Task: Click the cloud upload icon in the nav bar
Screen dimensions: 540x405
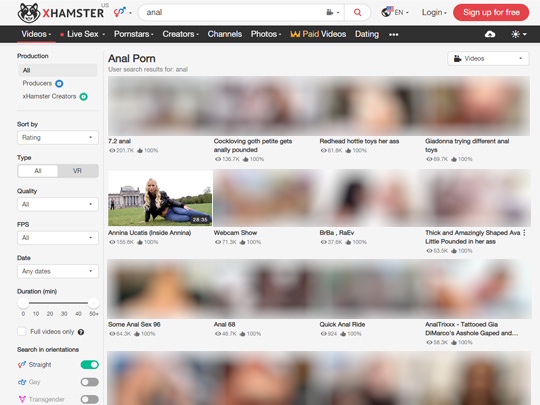Action: [x=490, y=34]
